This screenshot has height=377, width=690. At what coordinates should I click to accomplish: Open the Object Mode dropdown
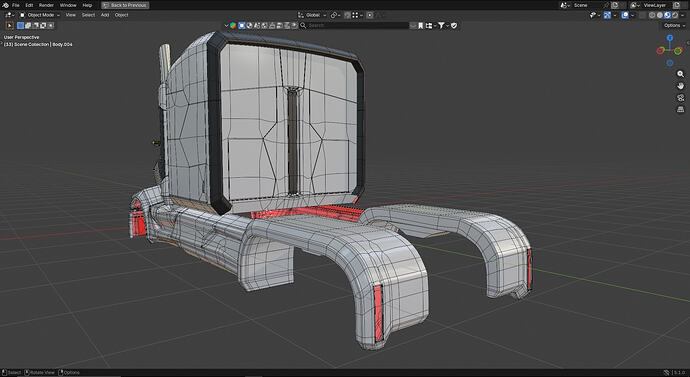click(x=40, y=15)
